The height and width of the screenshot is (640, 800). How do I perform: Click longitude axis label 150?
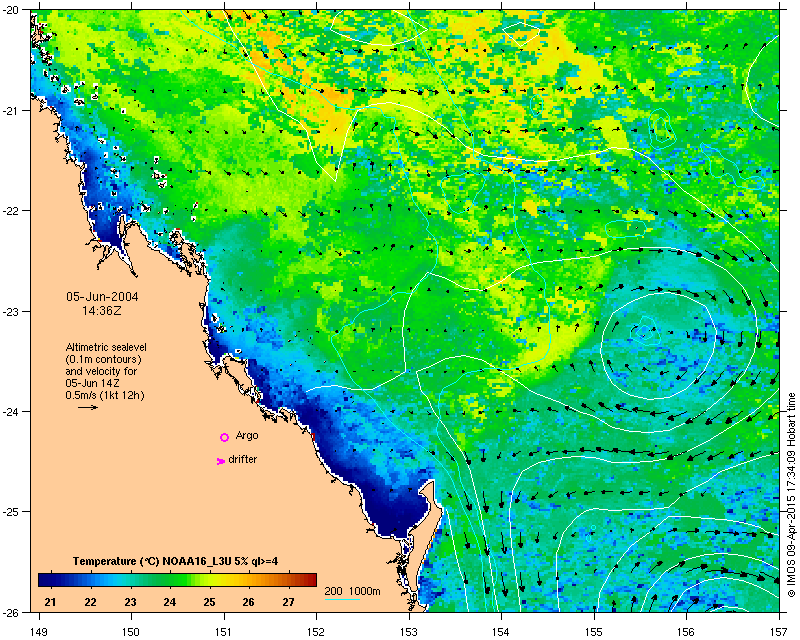131,632
